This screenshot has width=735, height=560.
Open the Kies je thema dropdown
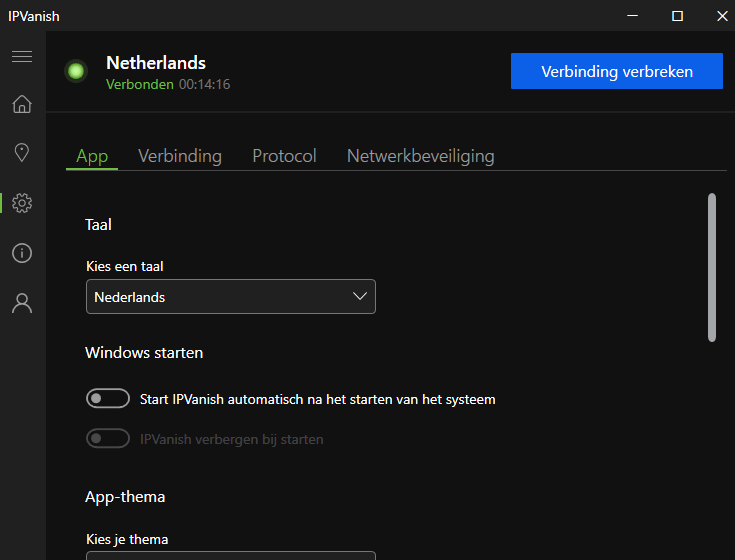pos(231,556)
